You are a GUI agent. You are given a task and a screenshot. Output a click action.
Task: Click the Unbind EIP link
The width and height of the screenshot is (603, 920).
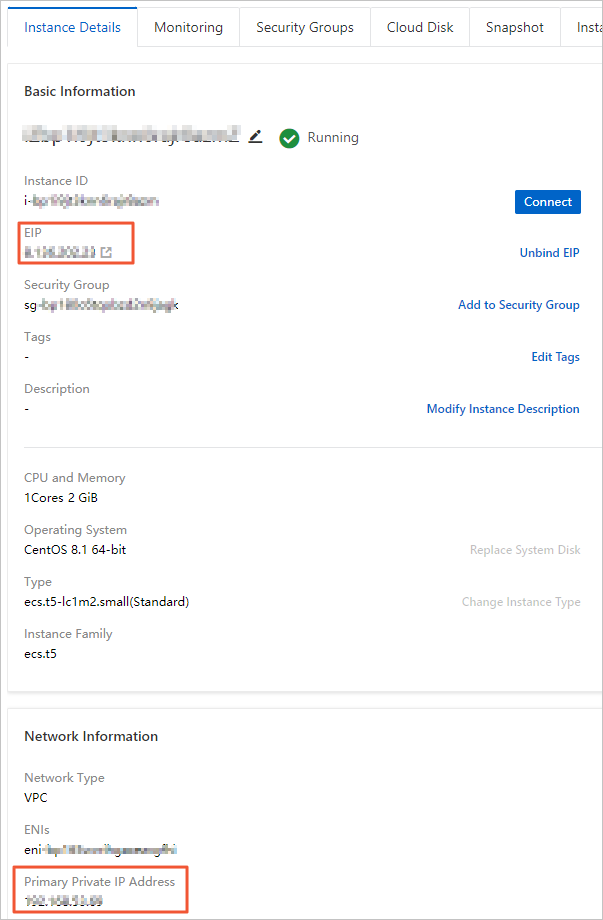pyautogui.click(x=549, y=253)
